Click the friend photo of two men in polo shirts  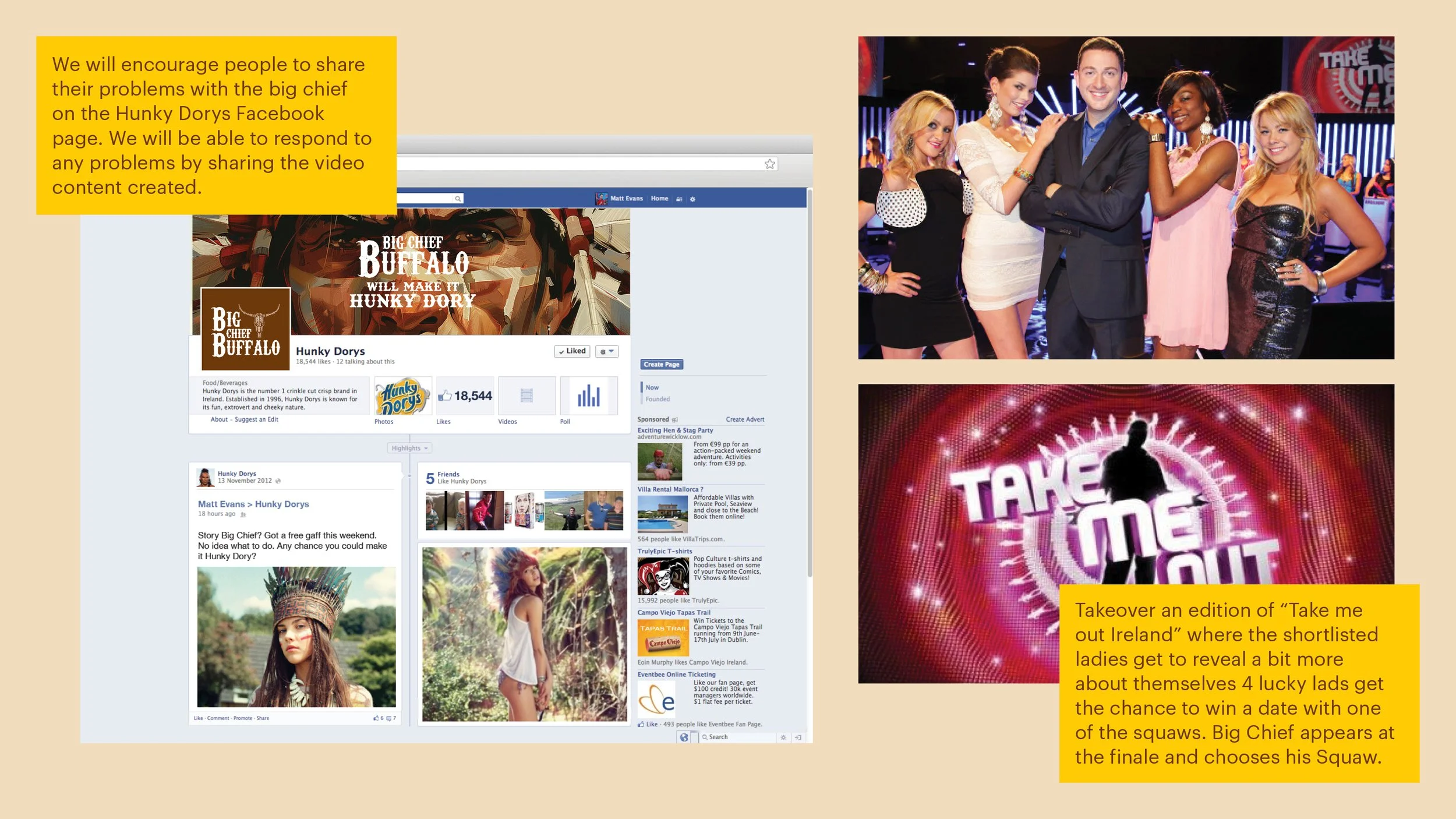point(603,511)
